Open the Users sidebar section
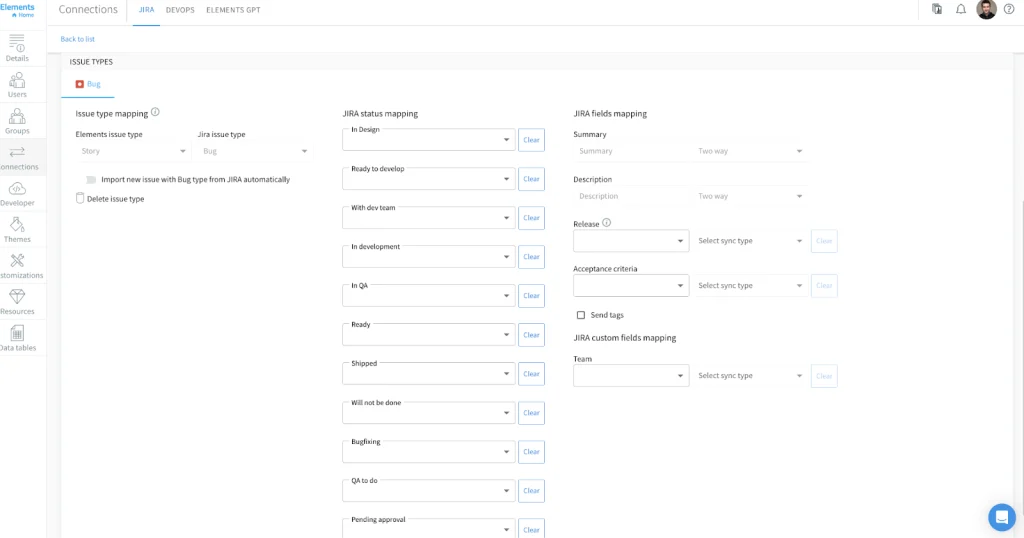 18,84
